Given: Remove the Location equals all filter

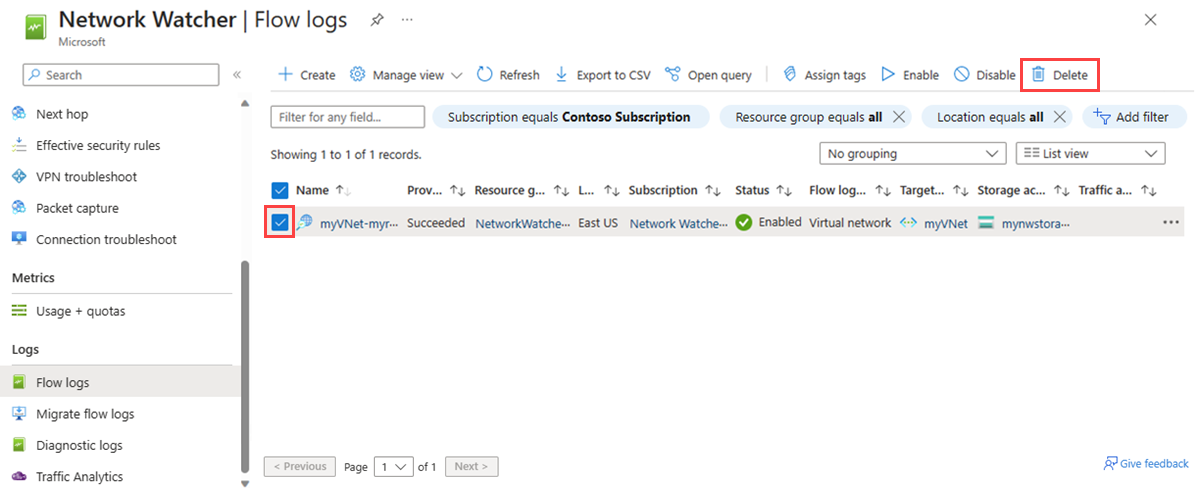Looking at the screenshot, I should 1060,117.
